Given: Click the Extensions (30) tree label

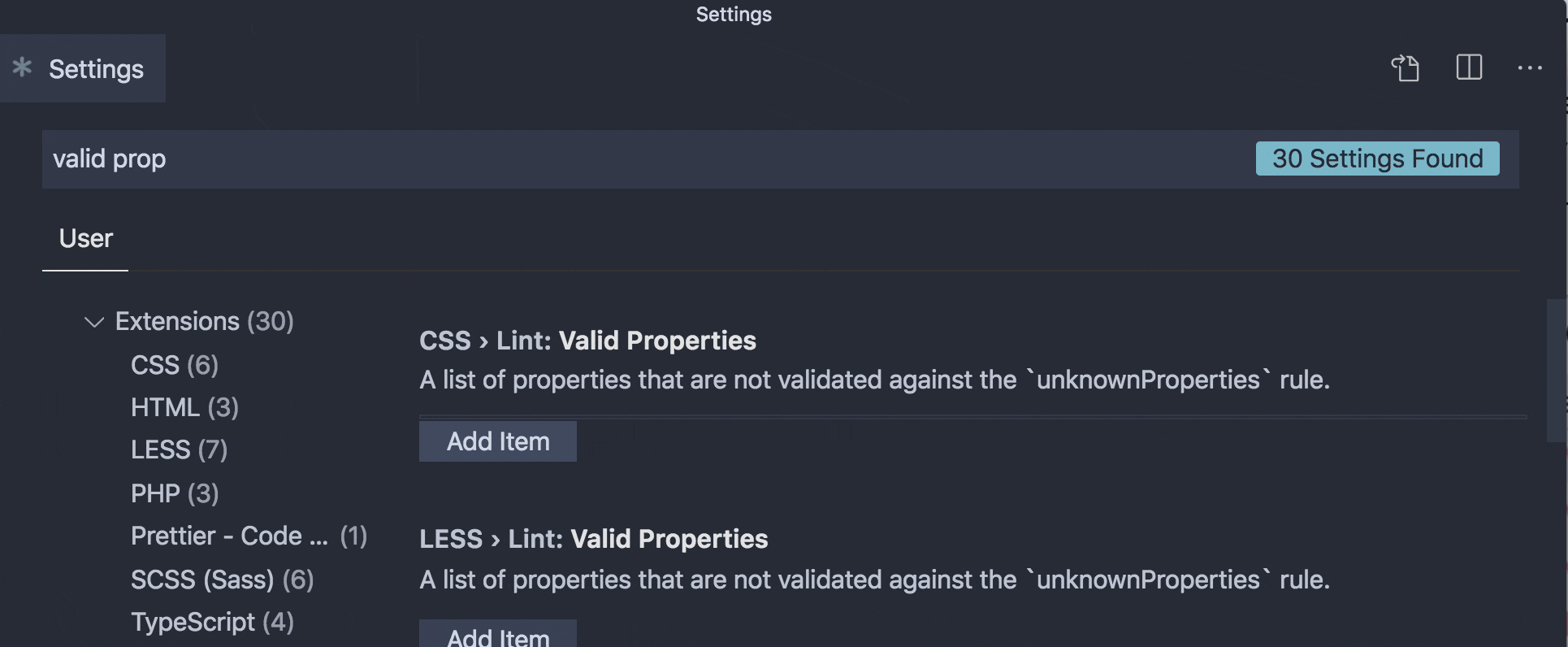Looking at the screenshot, I should (204, 321).
